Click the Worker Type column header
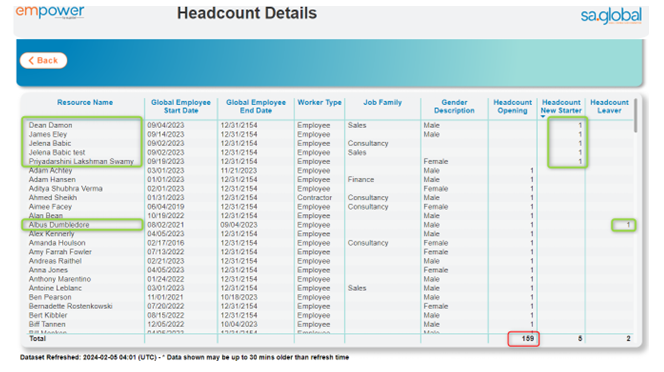Screen dimensions: 664x372 pyautogui.click(x=319, y=103)
